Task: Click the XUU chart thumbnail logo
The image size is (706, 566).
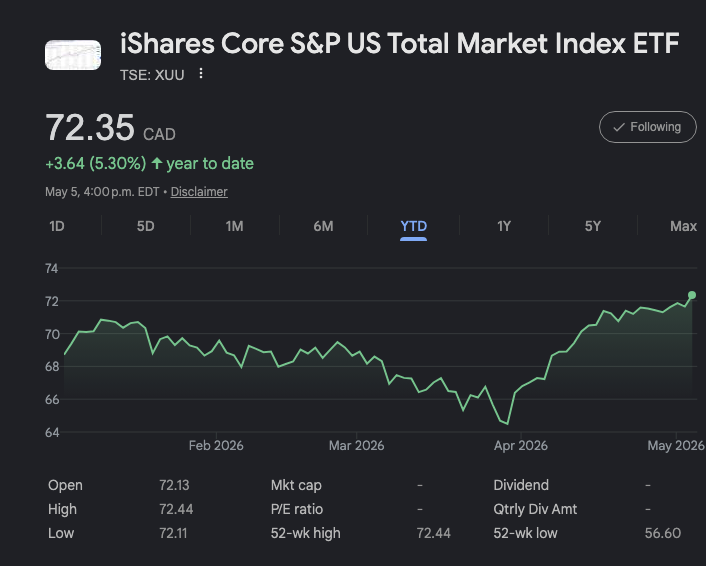Action: 73,55
